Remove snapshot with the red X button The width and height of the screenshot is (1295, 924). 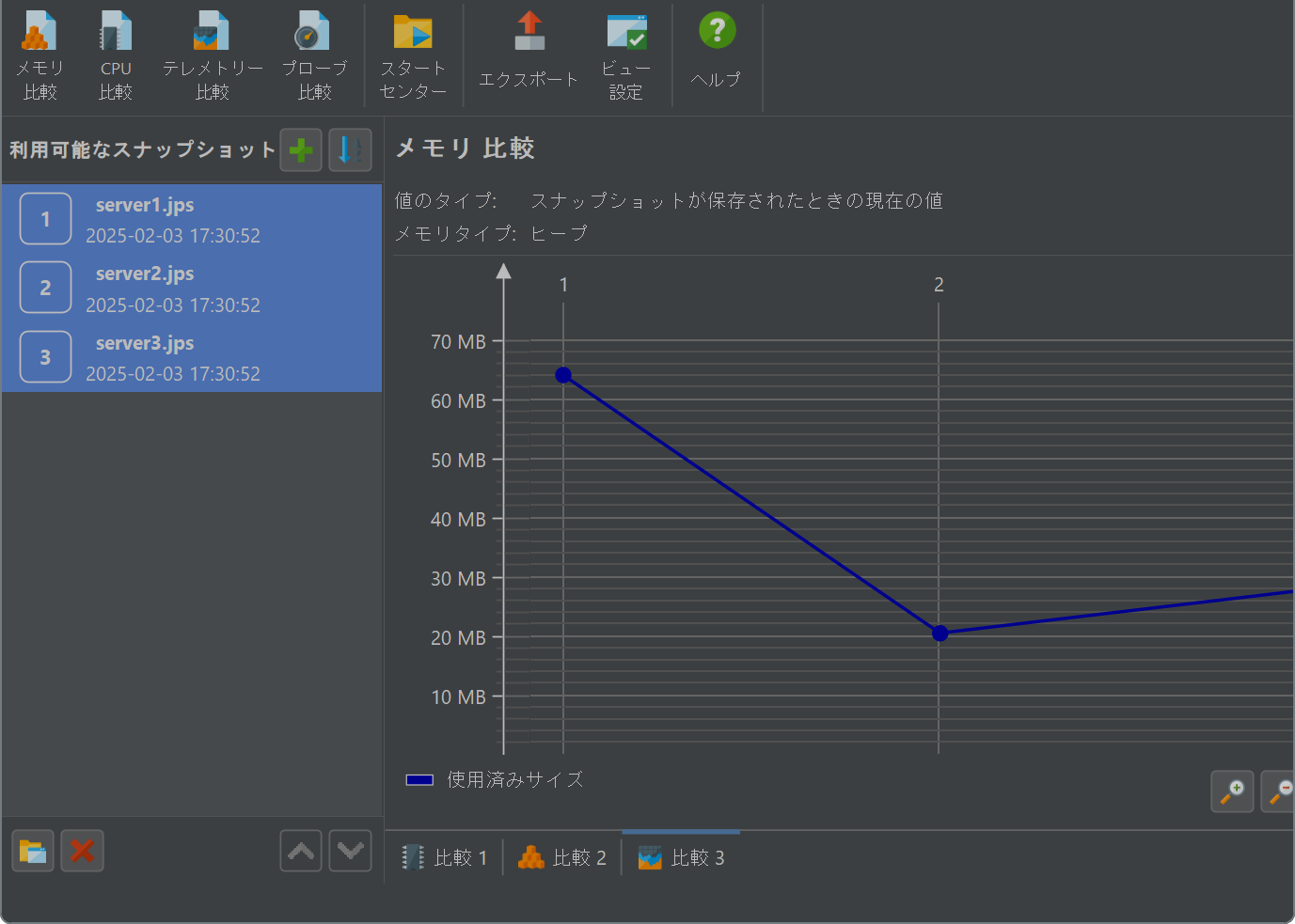click(x=82, y=852)
